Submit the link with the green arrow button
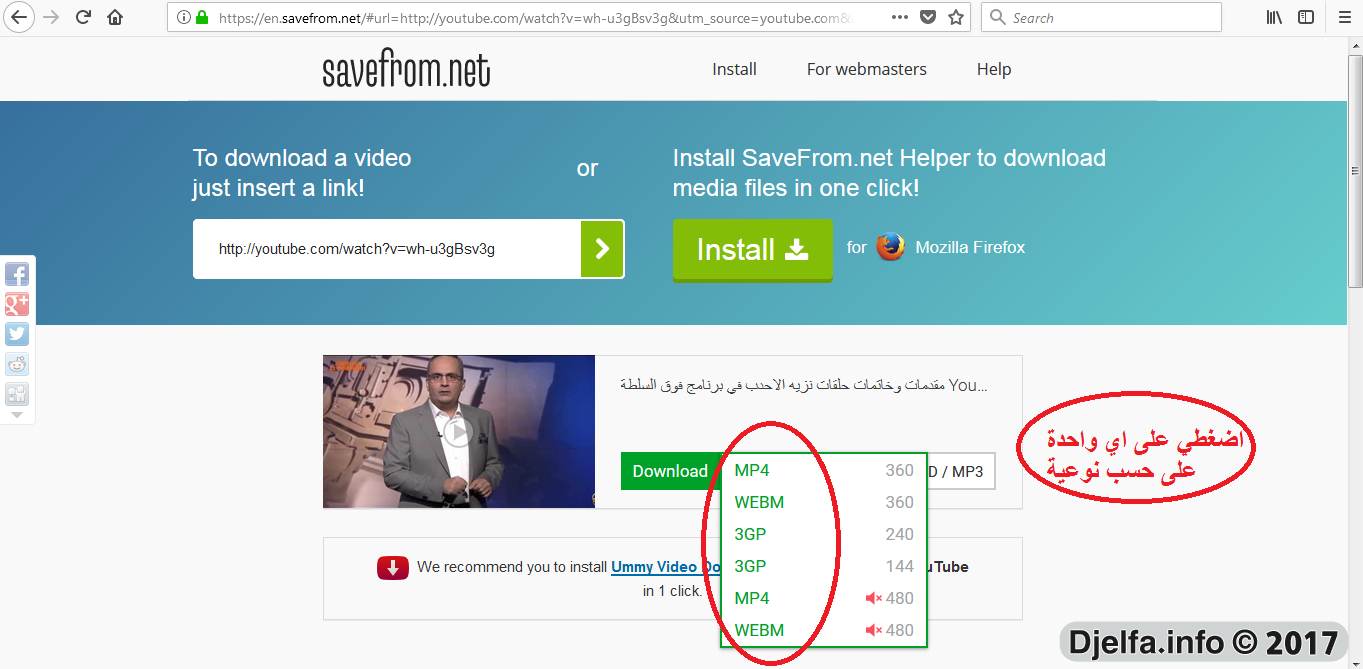The image size is (1363, 669). click(602, 249)
